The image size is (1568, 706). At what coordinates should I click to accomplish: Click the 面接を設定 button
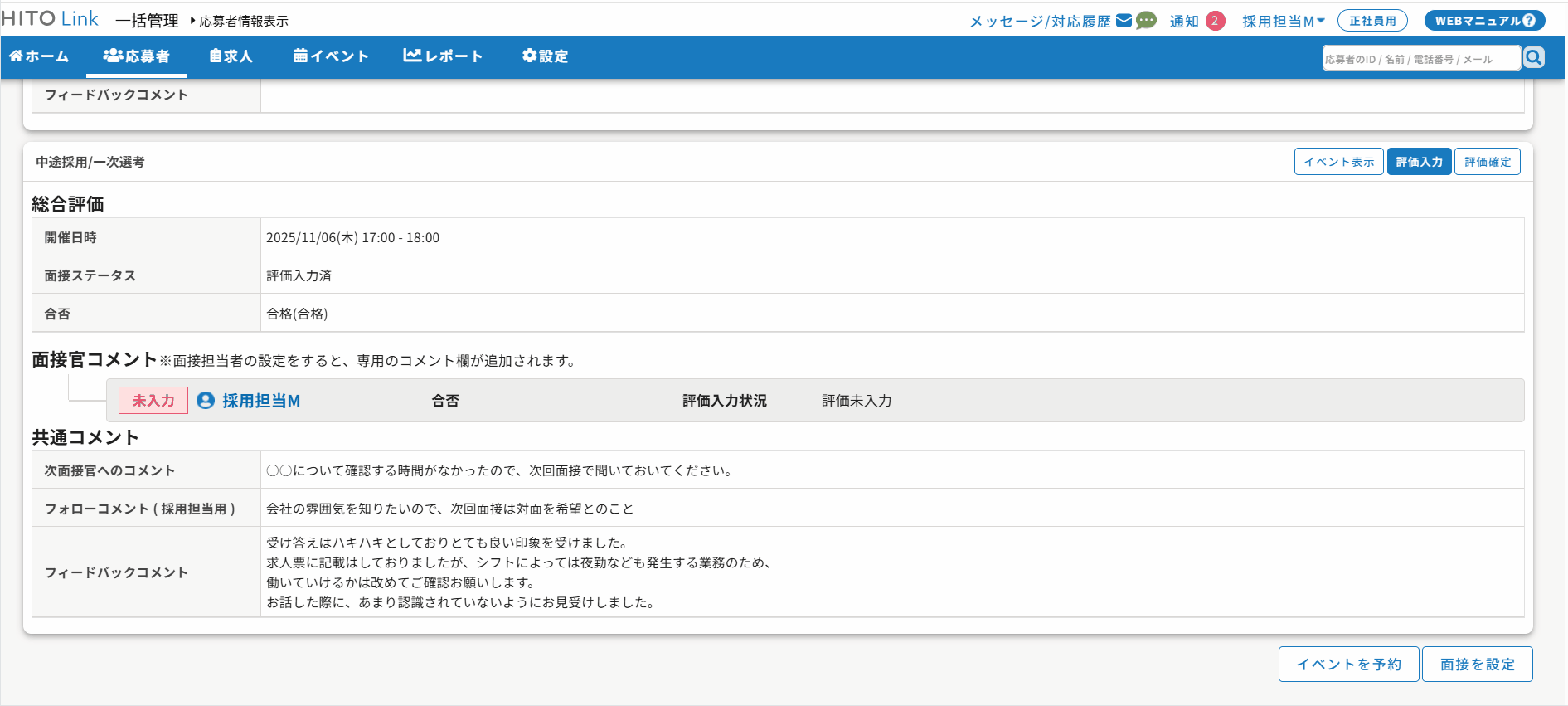click(1478, 665)
